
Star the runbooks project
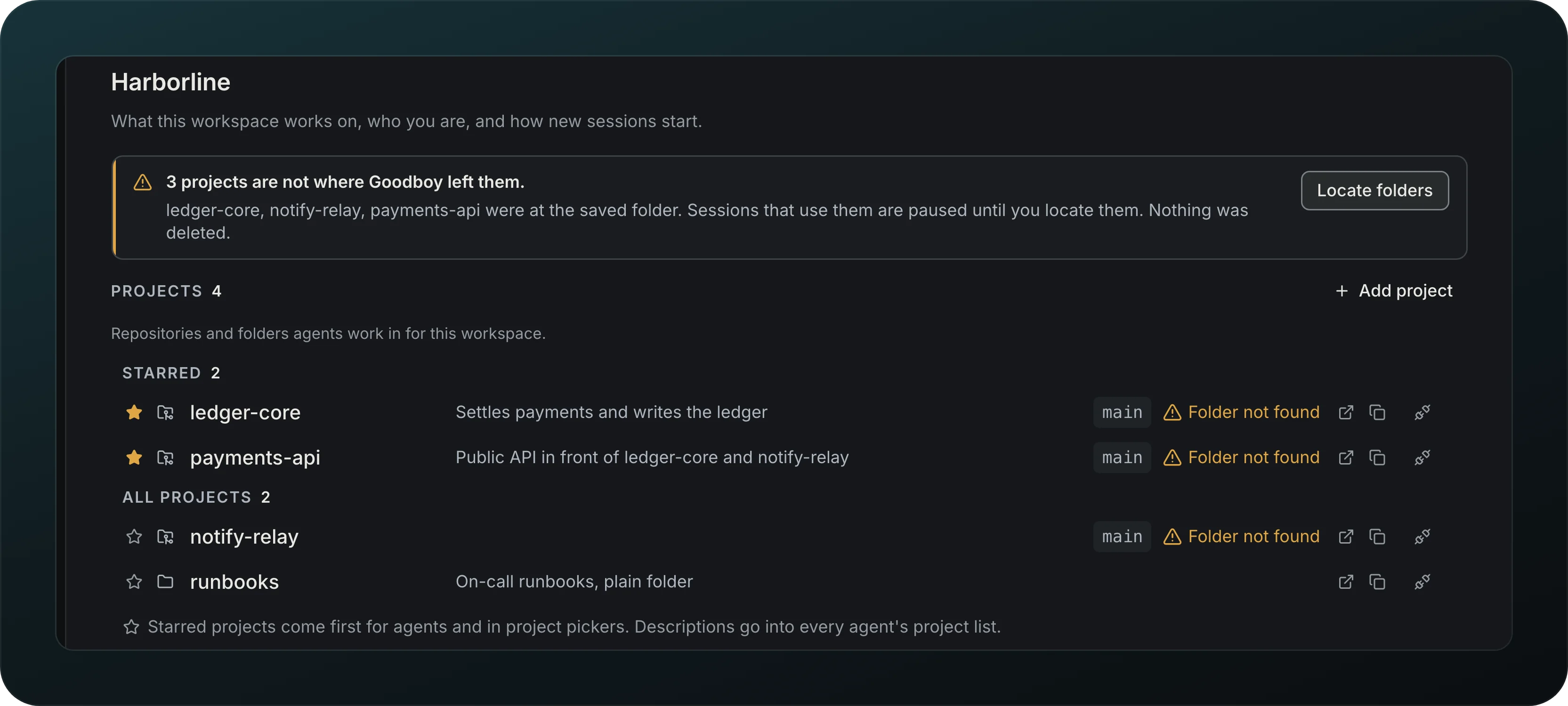pyautogui.click(x=134, y=581)
